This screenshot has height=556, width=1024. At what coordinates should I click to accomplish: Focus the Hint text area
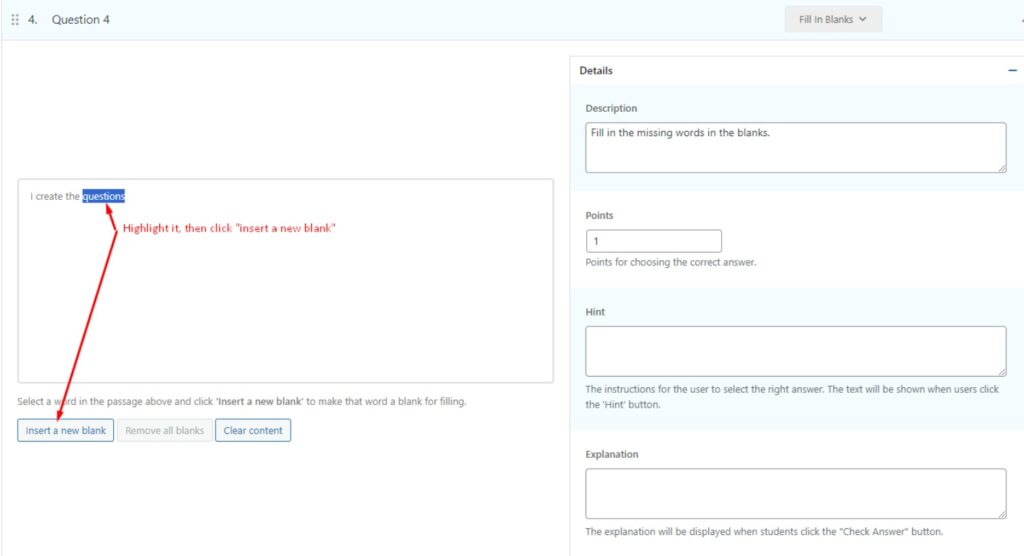(x=795, y=351)
